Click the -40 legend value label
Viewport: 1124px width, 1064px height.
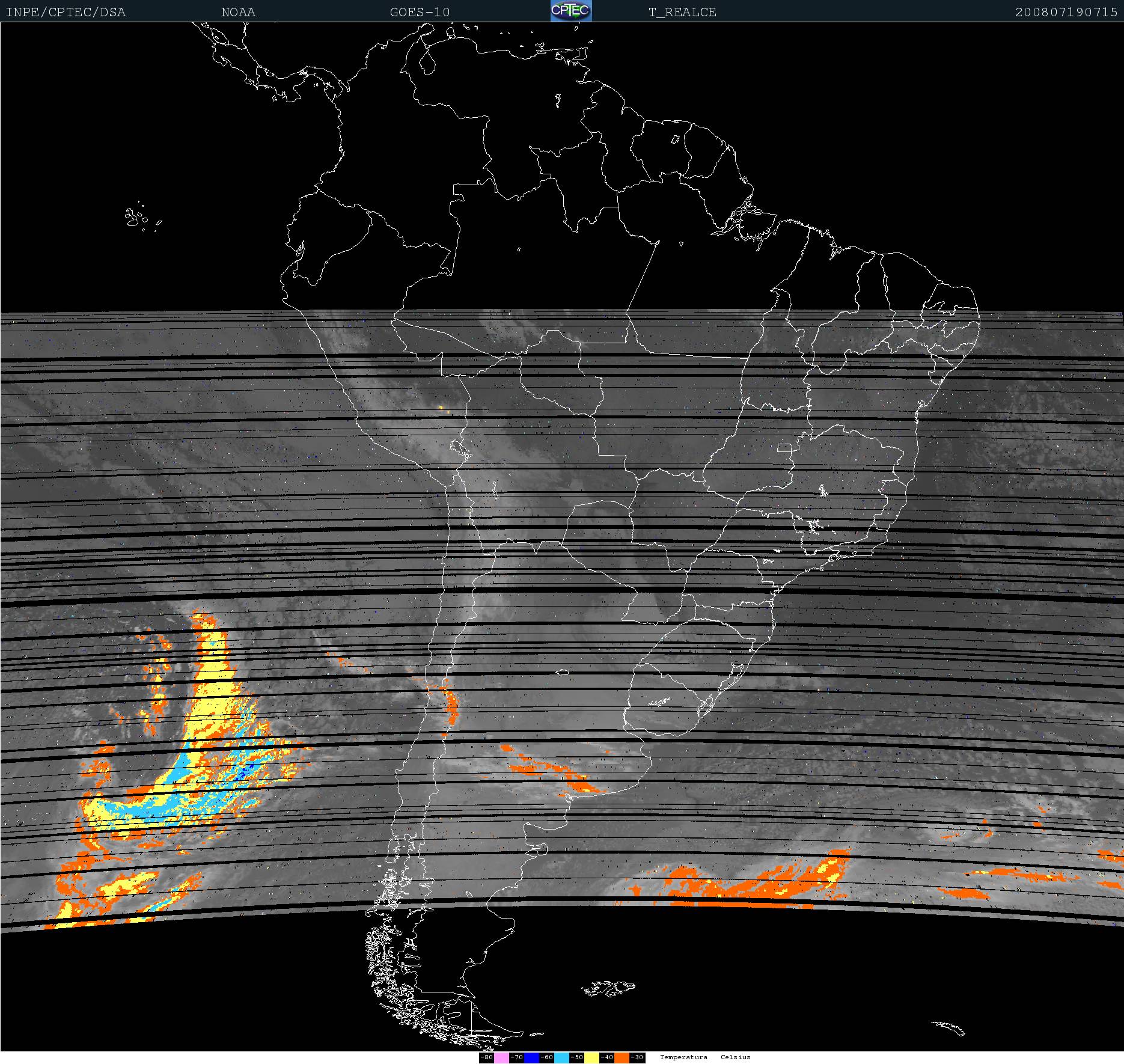tap(606, 1057)
